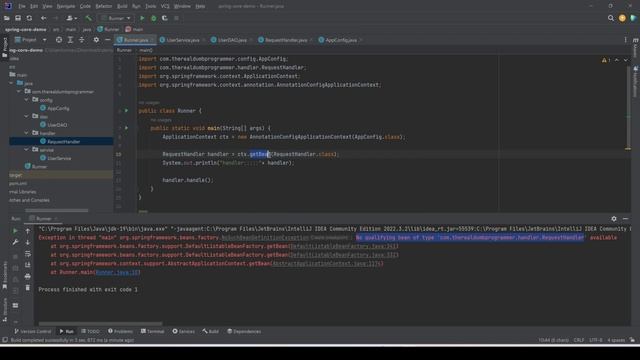
Task: Open Terminal tool window button
Action: pos(153,331)
